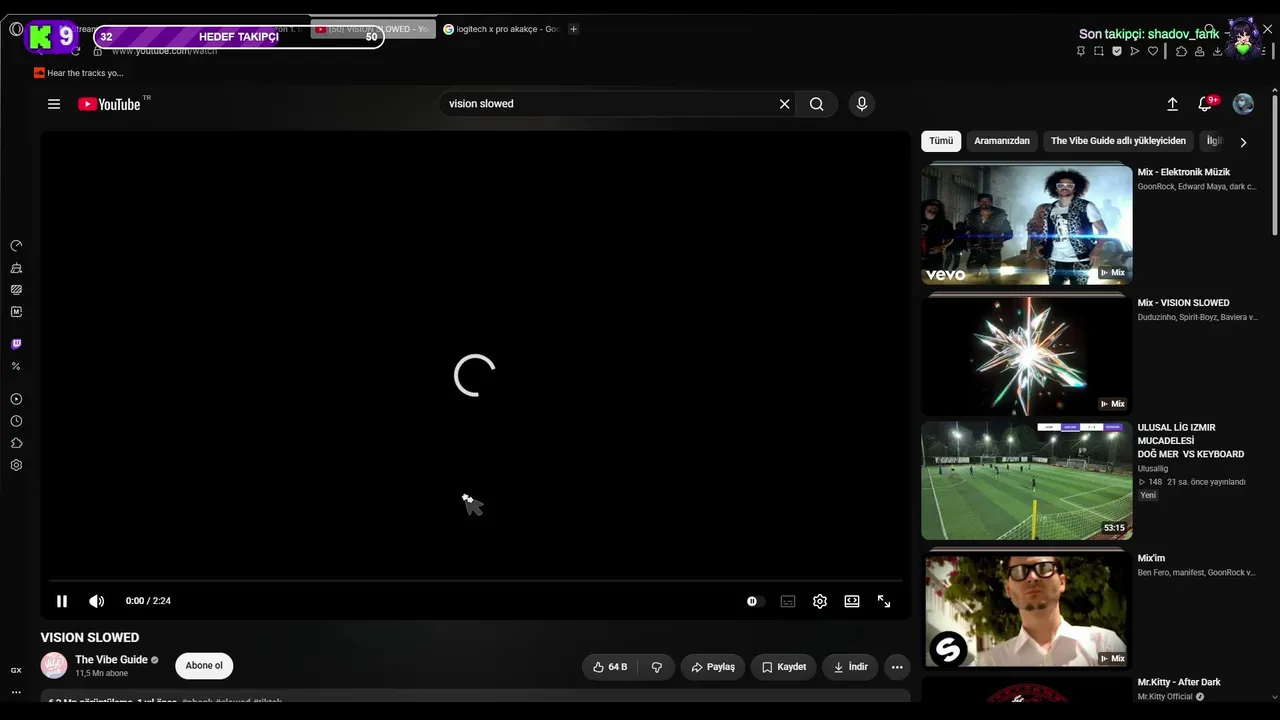This screenshot has width=1280, height=720.
Task: Toggle the autoplay switch
Action: tap(754, 601)
